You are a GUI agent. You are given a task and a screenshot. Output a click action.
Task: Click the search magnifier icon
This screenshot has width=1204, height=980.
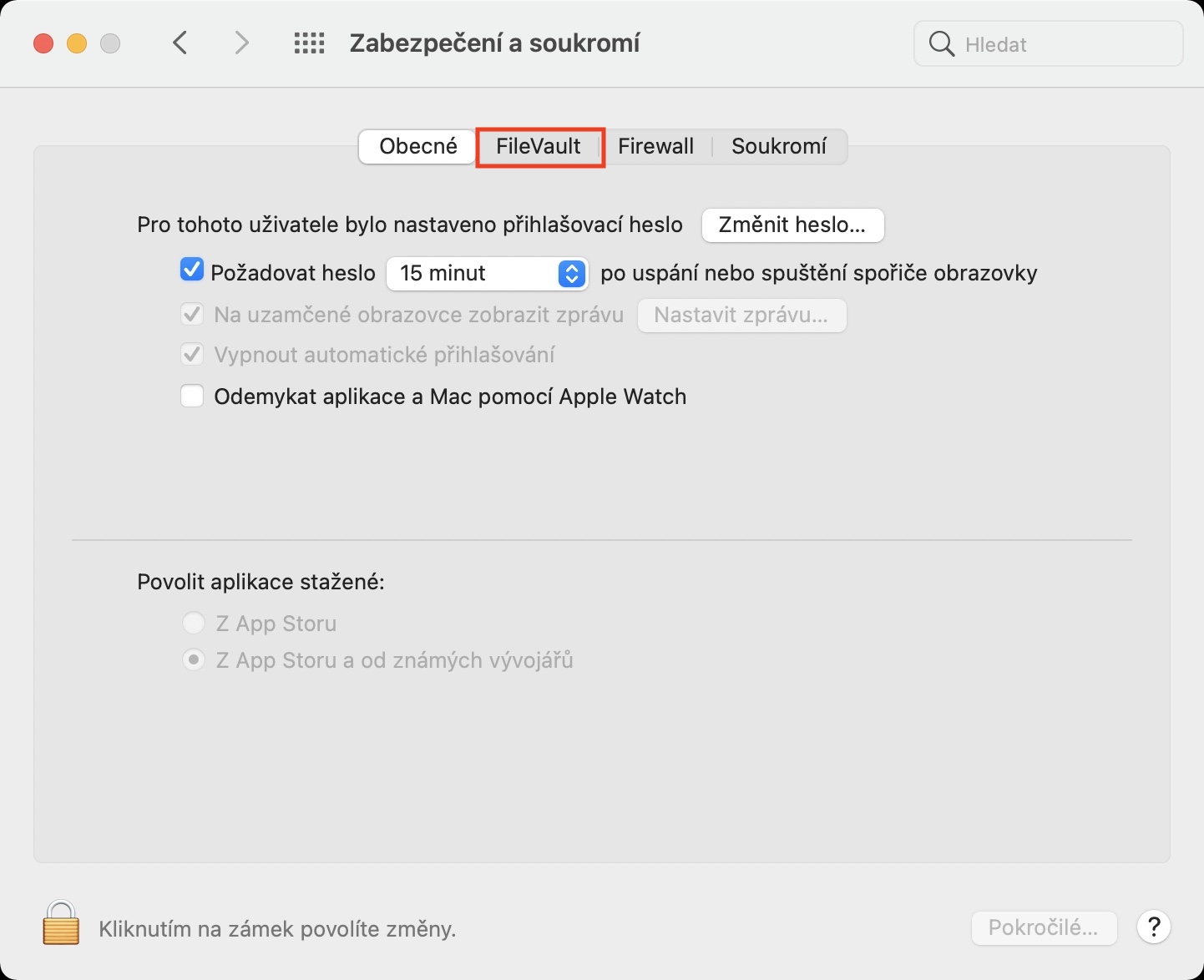(x=941, y=44)
